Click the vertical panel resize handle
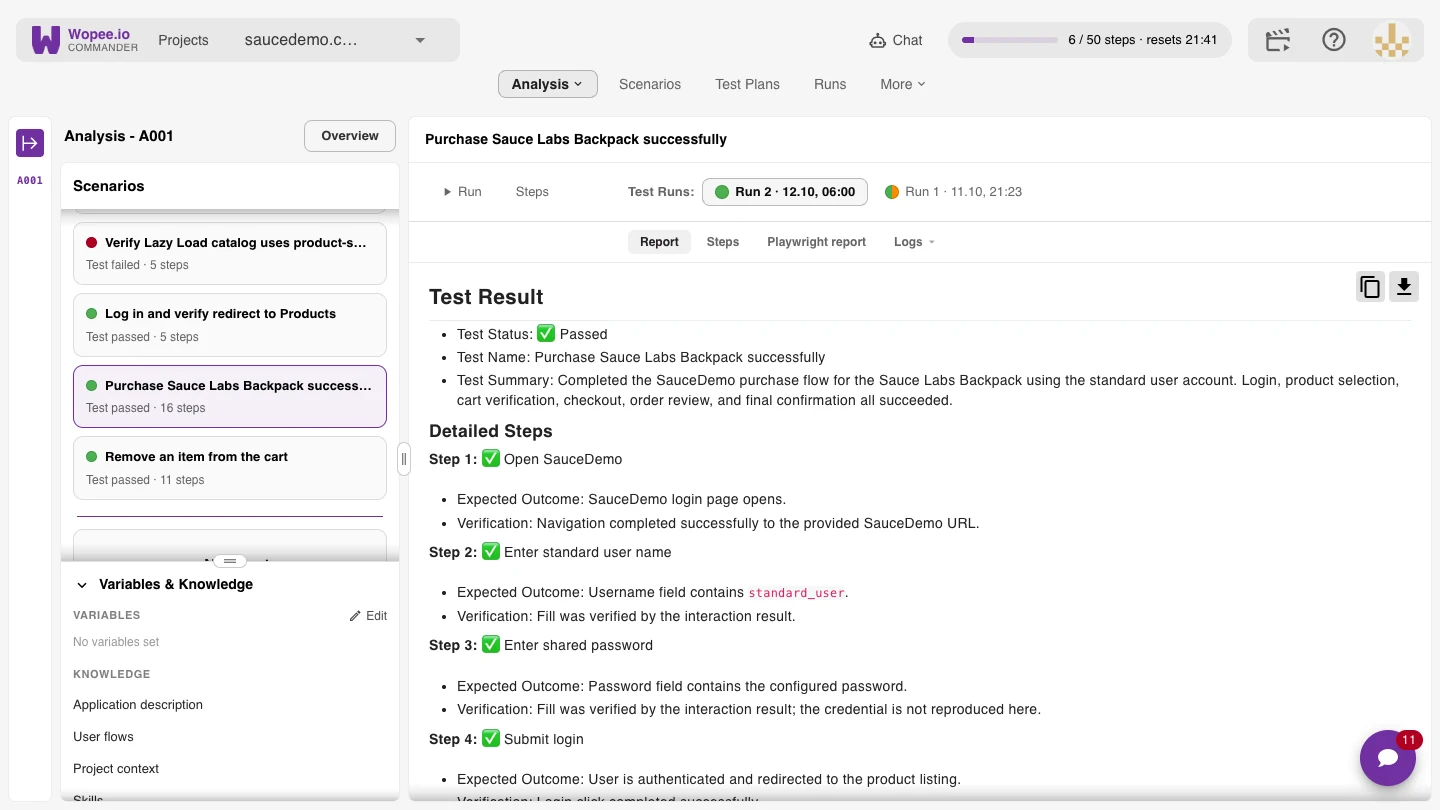 point(404,459)
